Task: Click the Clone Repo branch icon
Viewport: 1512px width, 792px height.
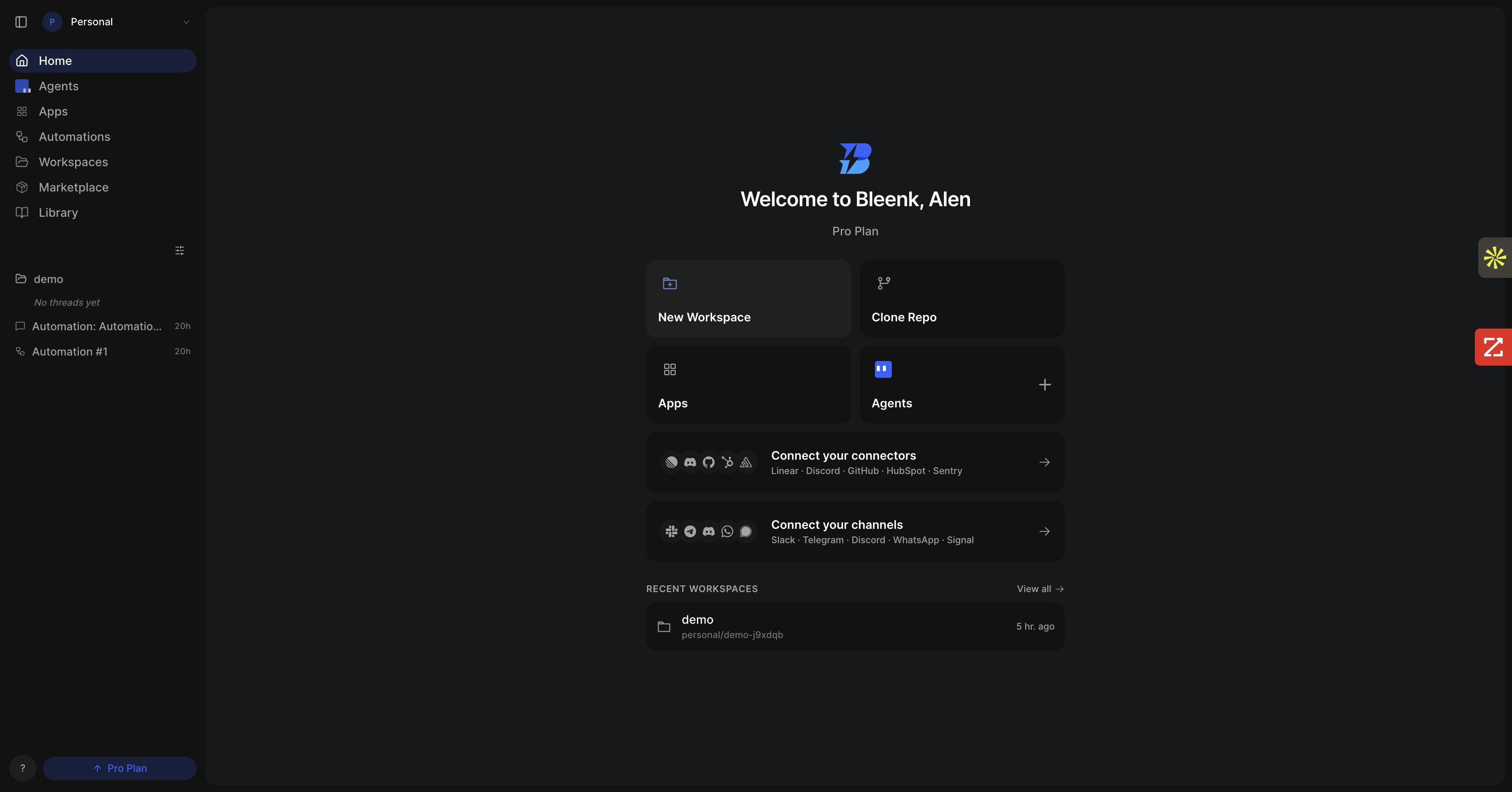Action: (883, 283)
